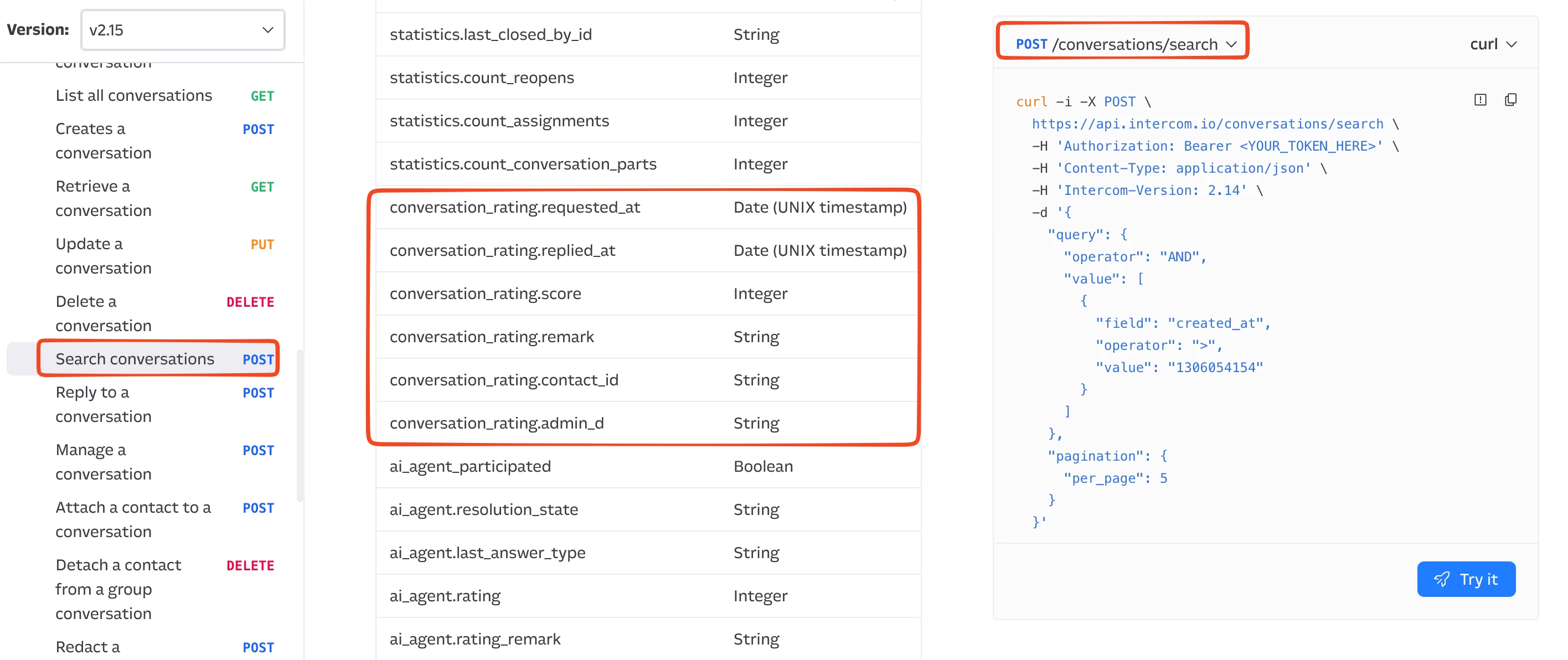The height and width of the screenshot is (660, 1568).
Task: Open Delete a conversation entry
Action: click(104, 313)
